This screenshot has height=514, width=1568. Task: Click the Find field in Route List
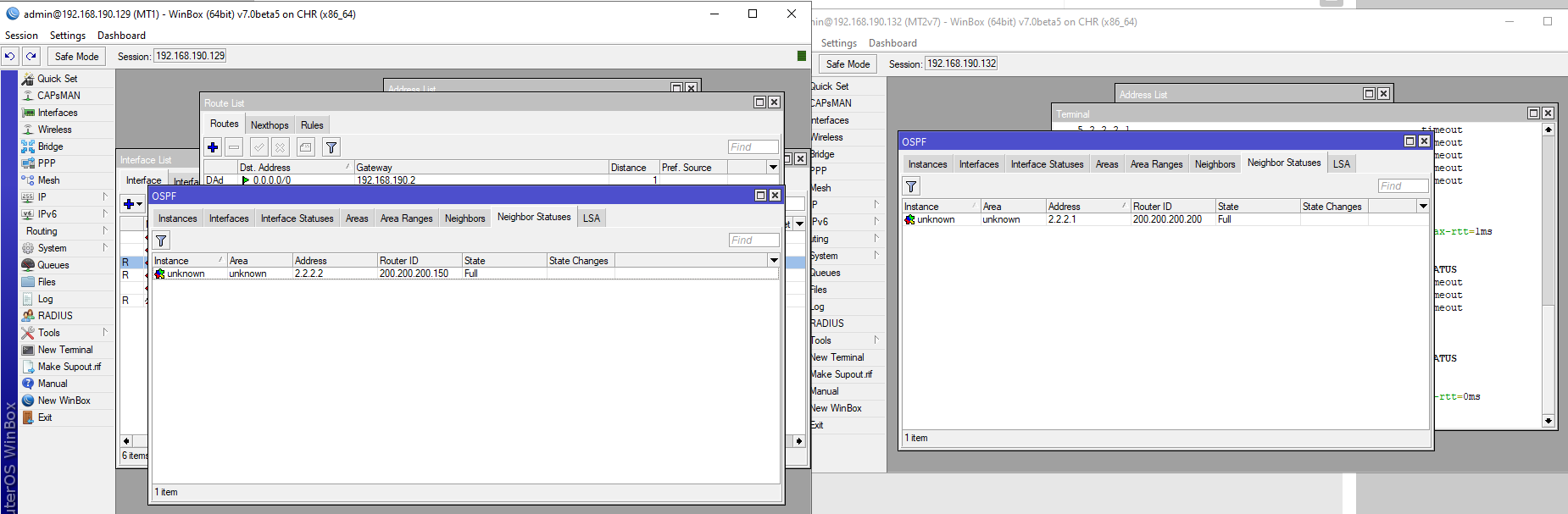[x=753, y=147]
